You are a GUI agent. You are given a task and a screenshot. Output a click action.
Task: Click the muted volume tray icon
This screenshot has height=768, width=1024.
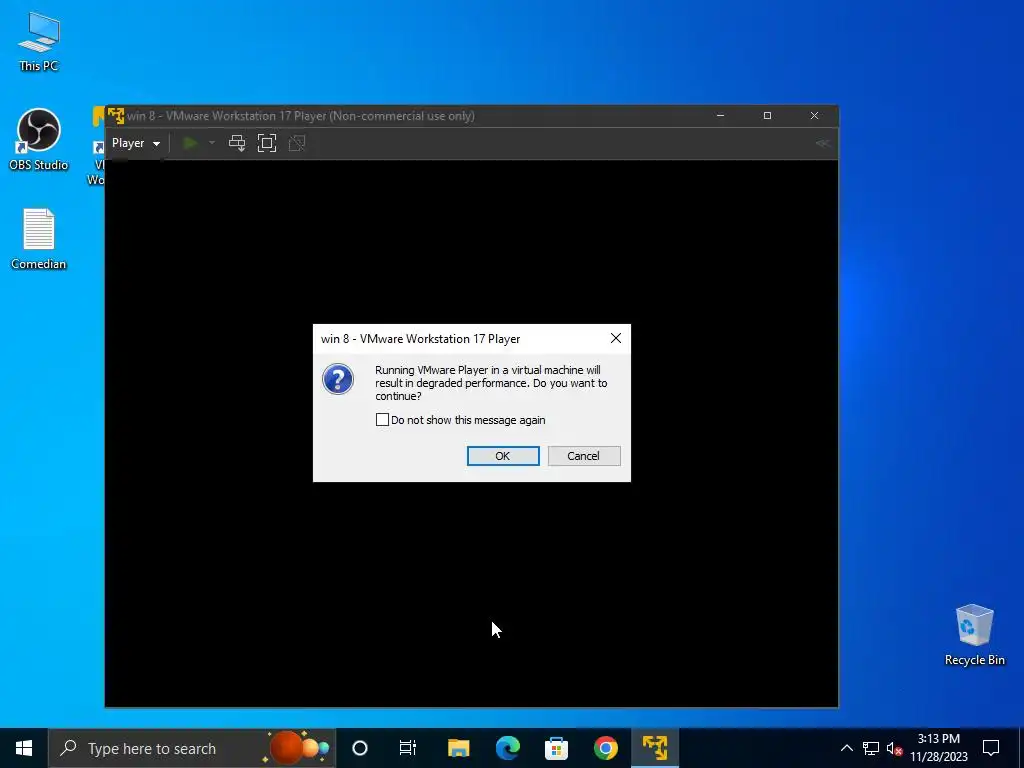coord(894,748)
